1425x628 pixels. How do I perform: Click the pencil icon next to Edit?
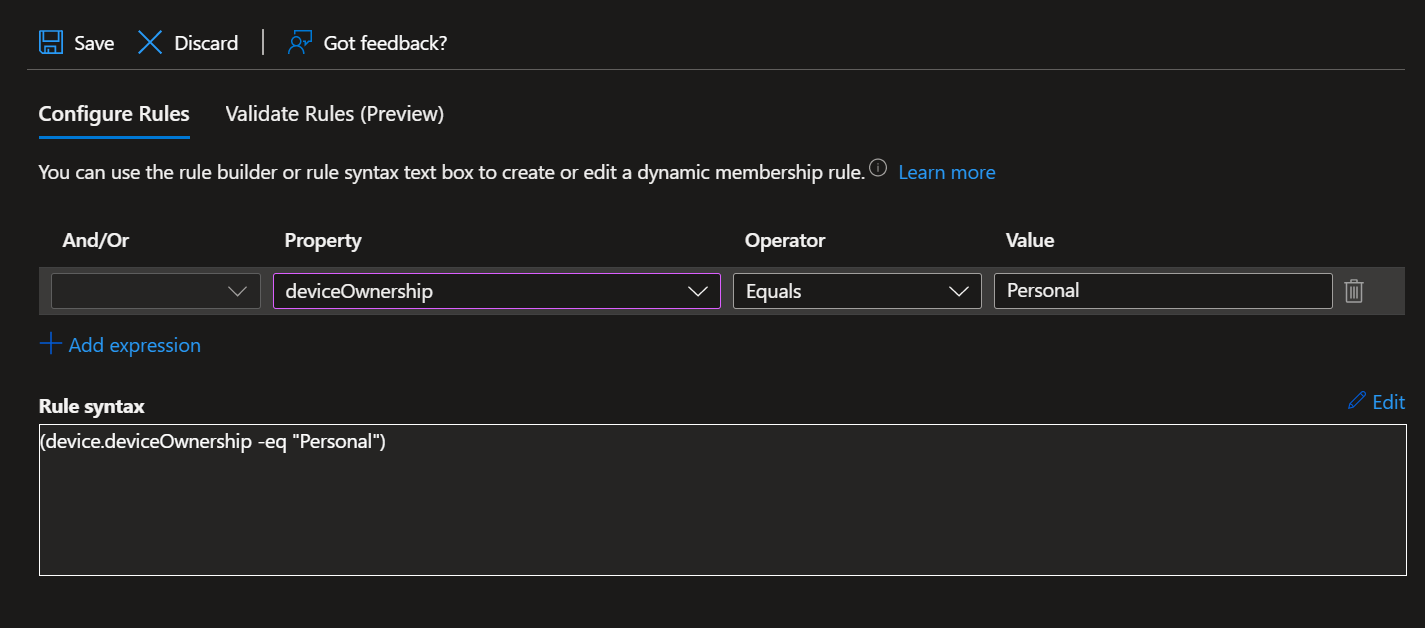(x=1355, y=402)
